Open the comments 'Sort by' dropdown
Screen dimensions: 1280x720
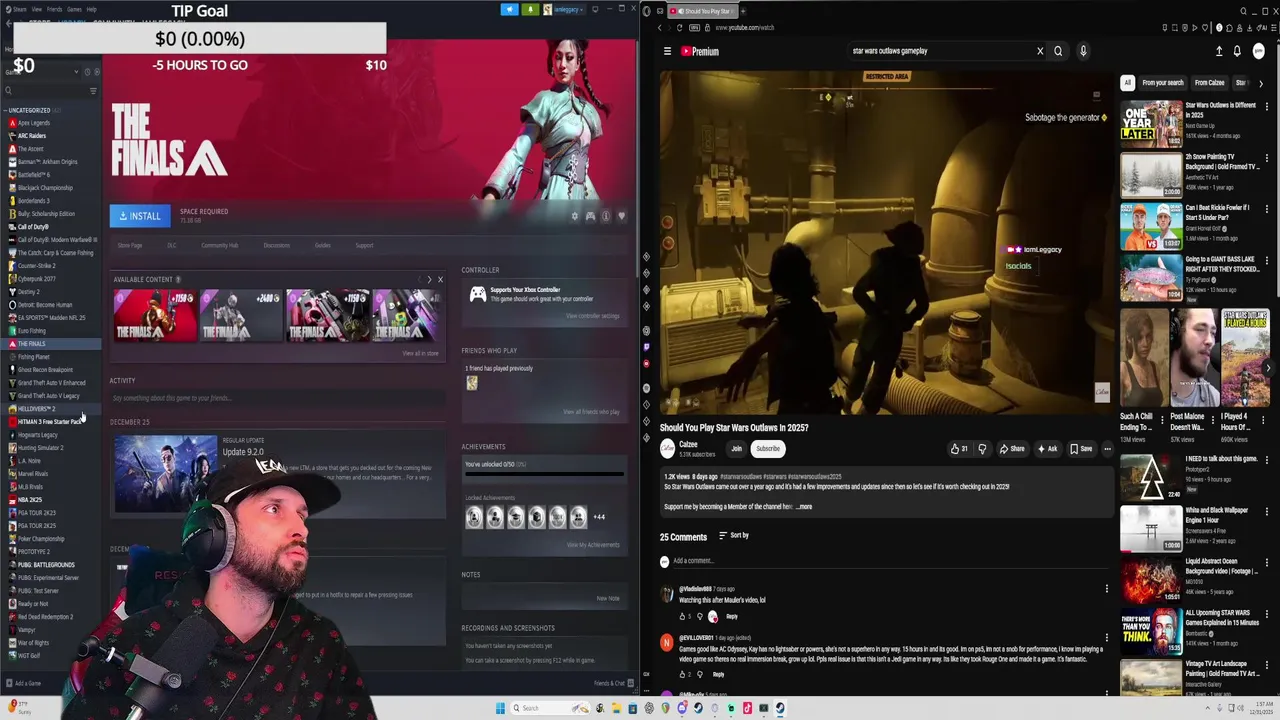pos(734,536)
